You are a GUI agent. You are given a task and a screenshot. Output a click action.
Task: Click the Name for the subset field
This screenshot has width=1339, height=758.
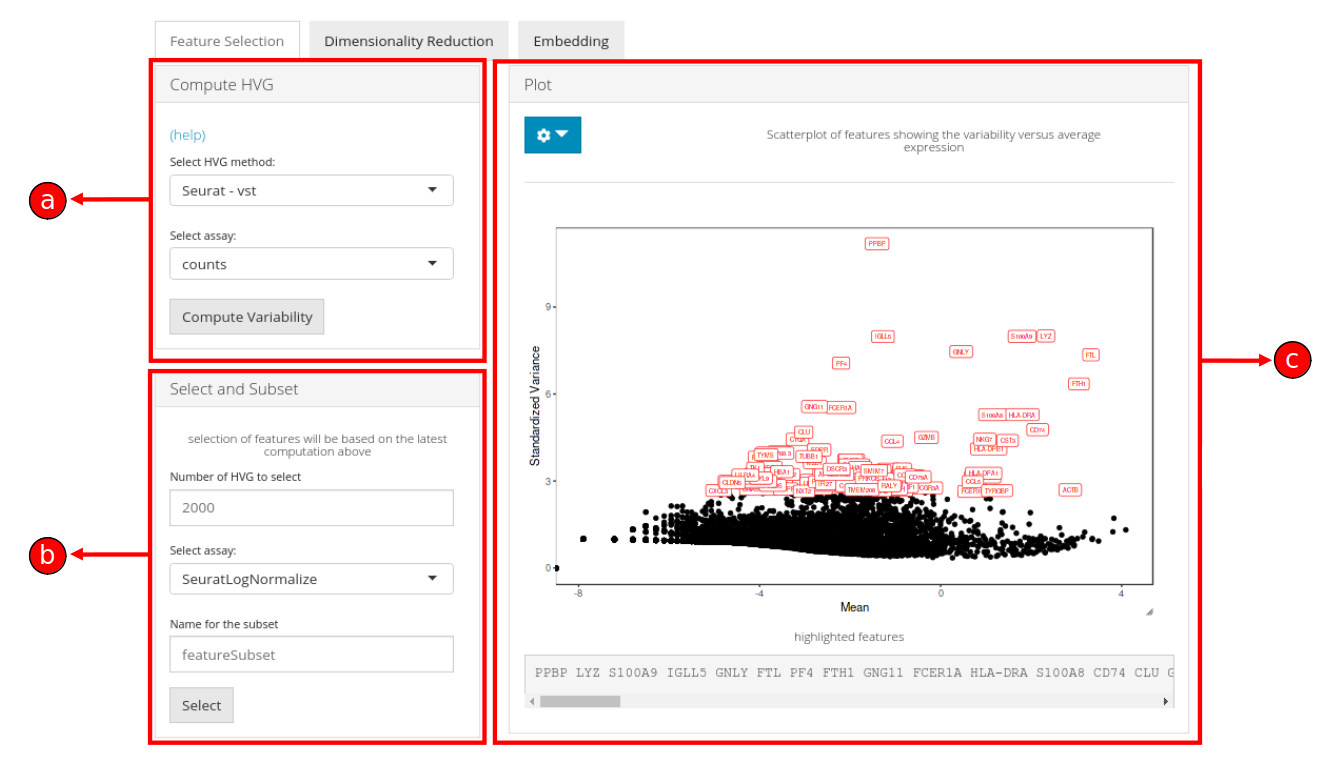[x=311, y=654]
